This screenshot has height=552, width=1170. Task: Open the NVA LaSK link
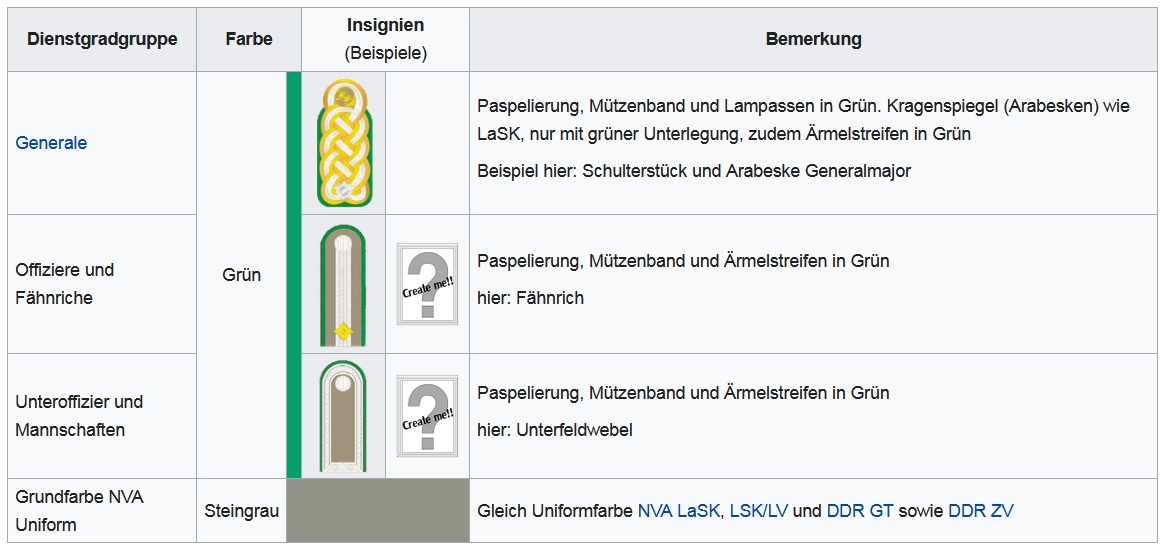pos(679,511)
